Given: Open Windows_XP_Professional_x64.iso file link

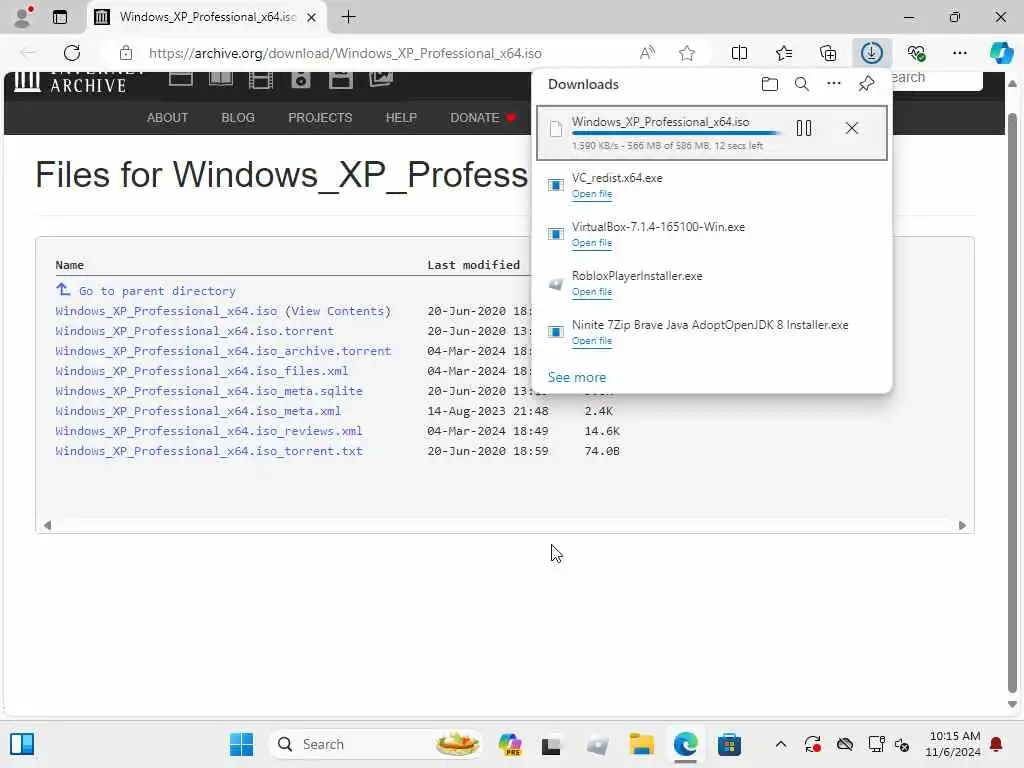Looking at the screenshot, I should (x=166, y=311).
